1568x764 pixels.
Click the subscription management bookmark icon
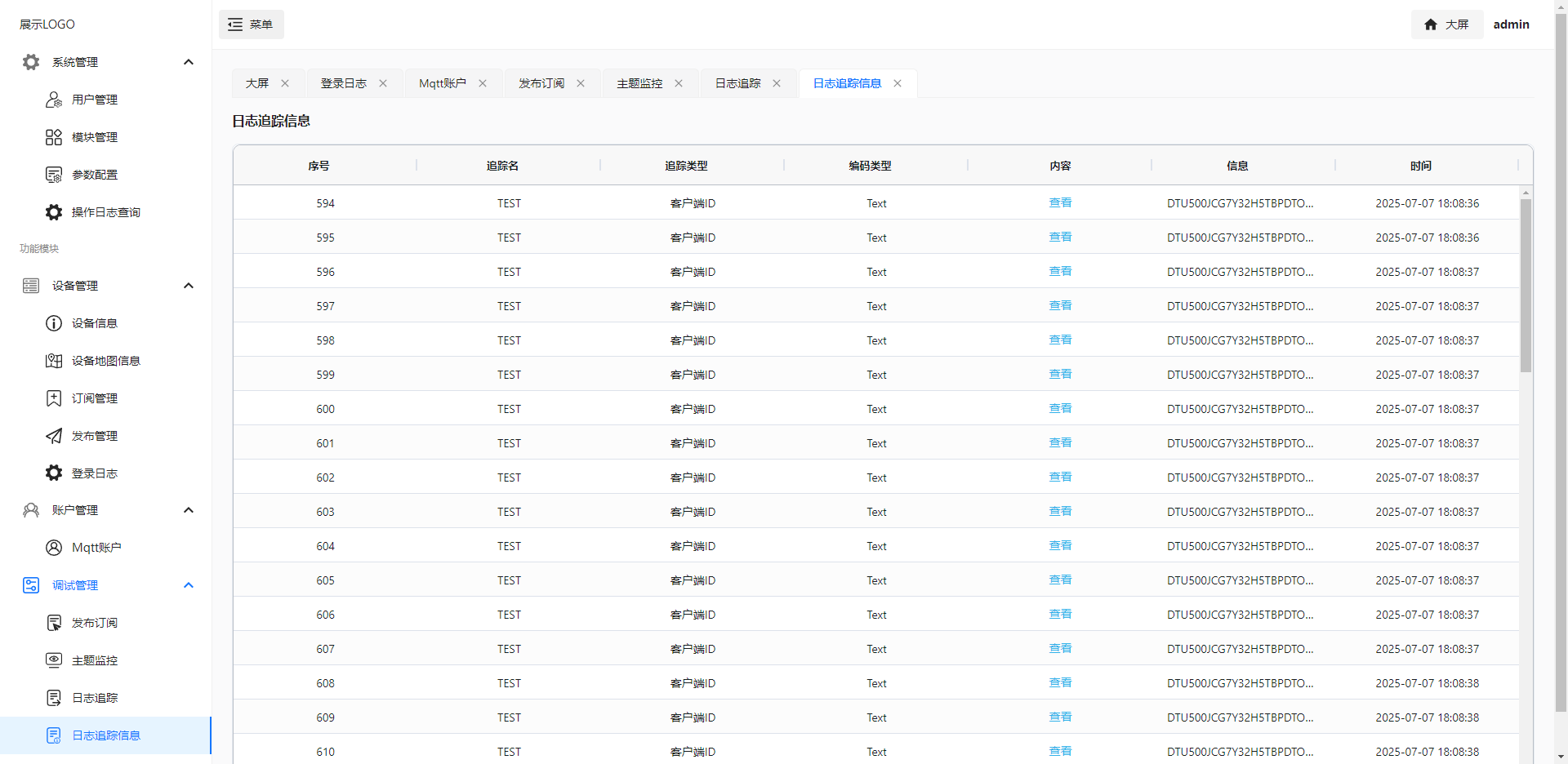point(54,398)
